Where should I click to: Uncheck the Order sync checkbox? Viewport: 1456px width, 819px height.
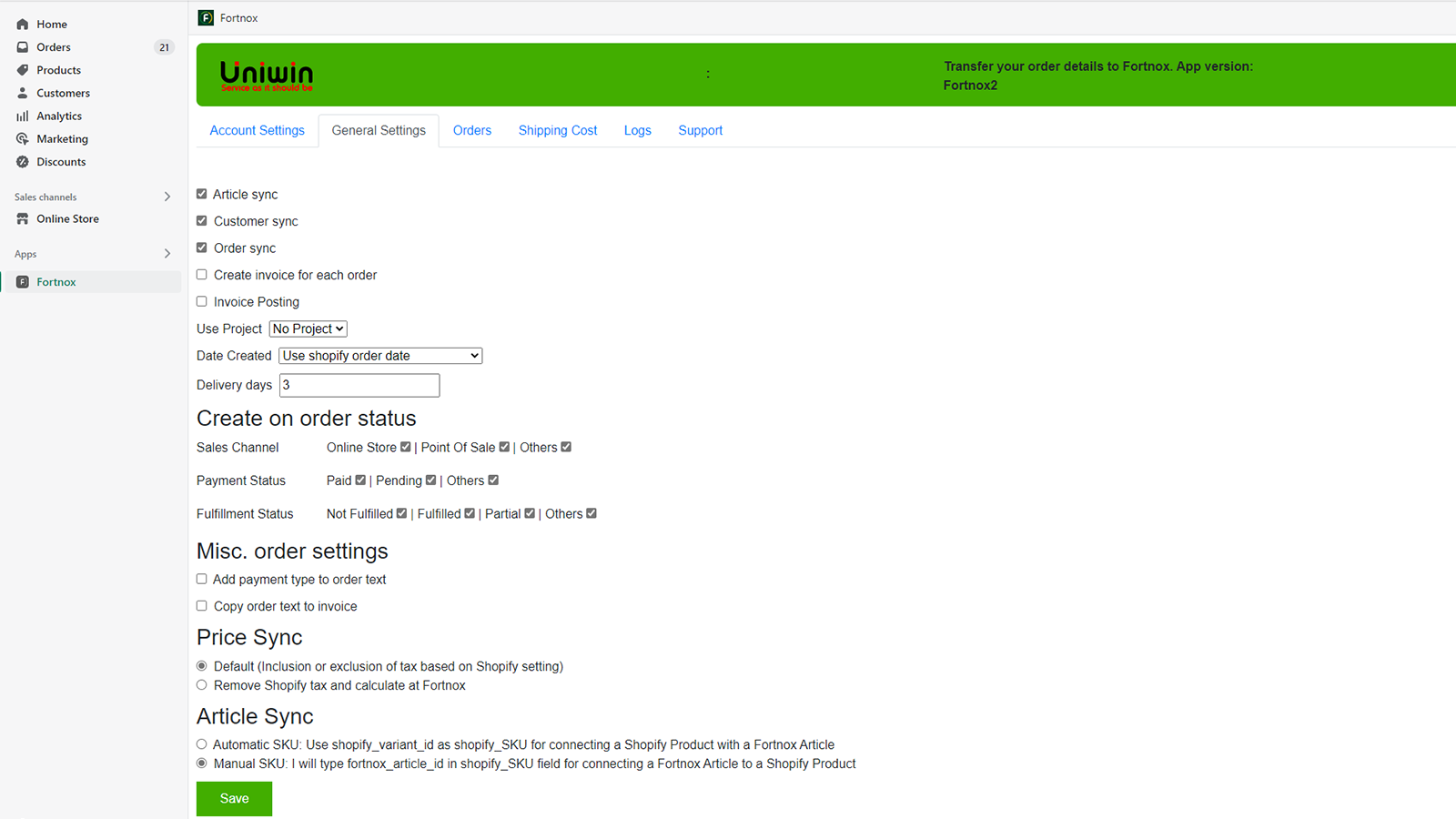click(x=202, y=248)
